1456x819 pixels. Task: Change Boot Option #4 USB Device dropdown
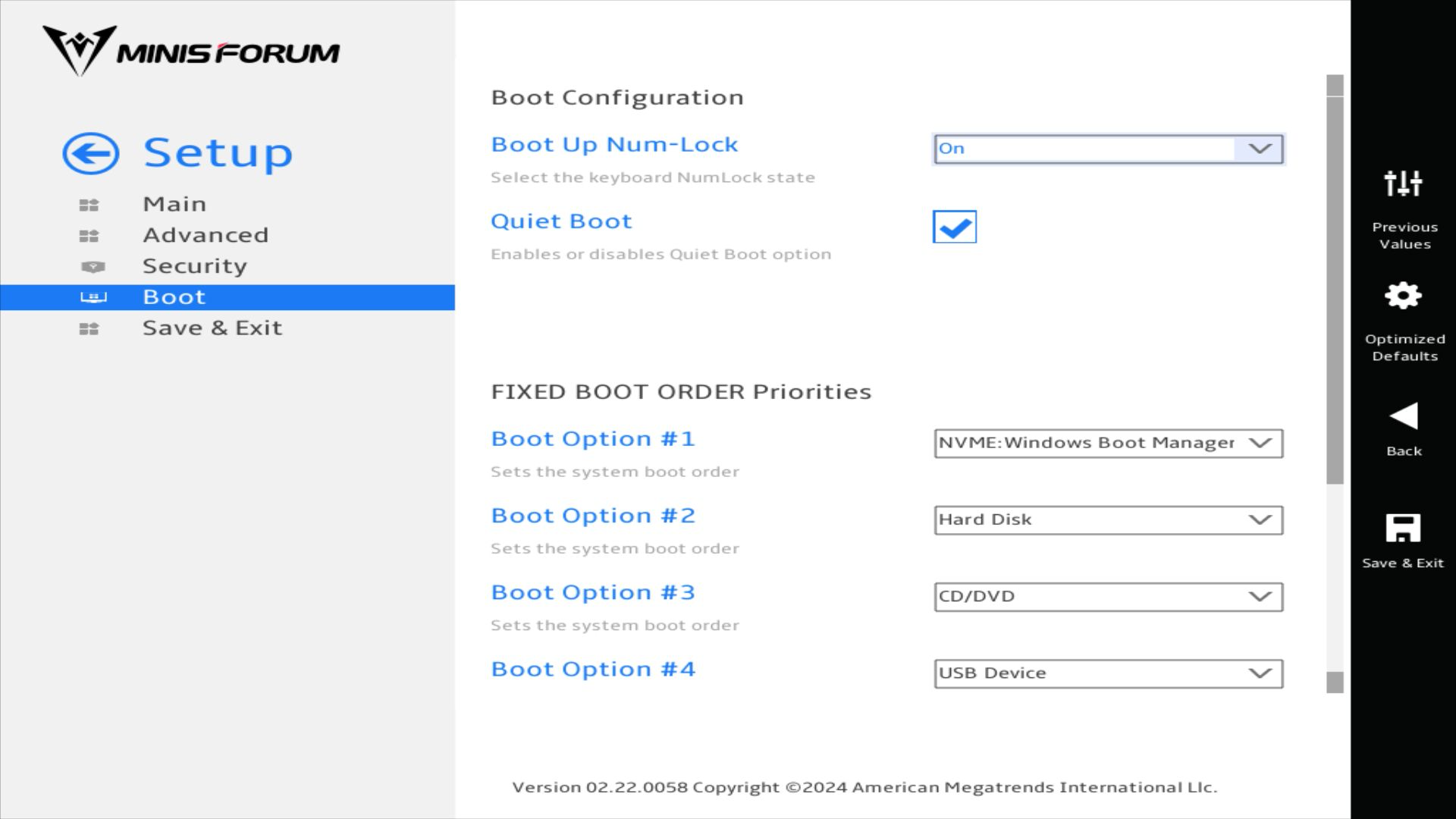coord(1108,673)
